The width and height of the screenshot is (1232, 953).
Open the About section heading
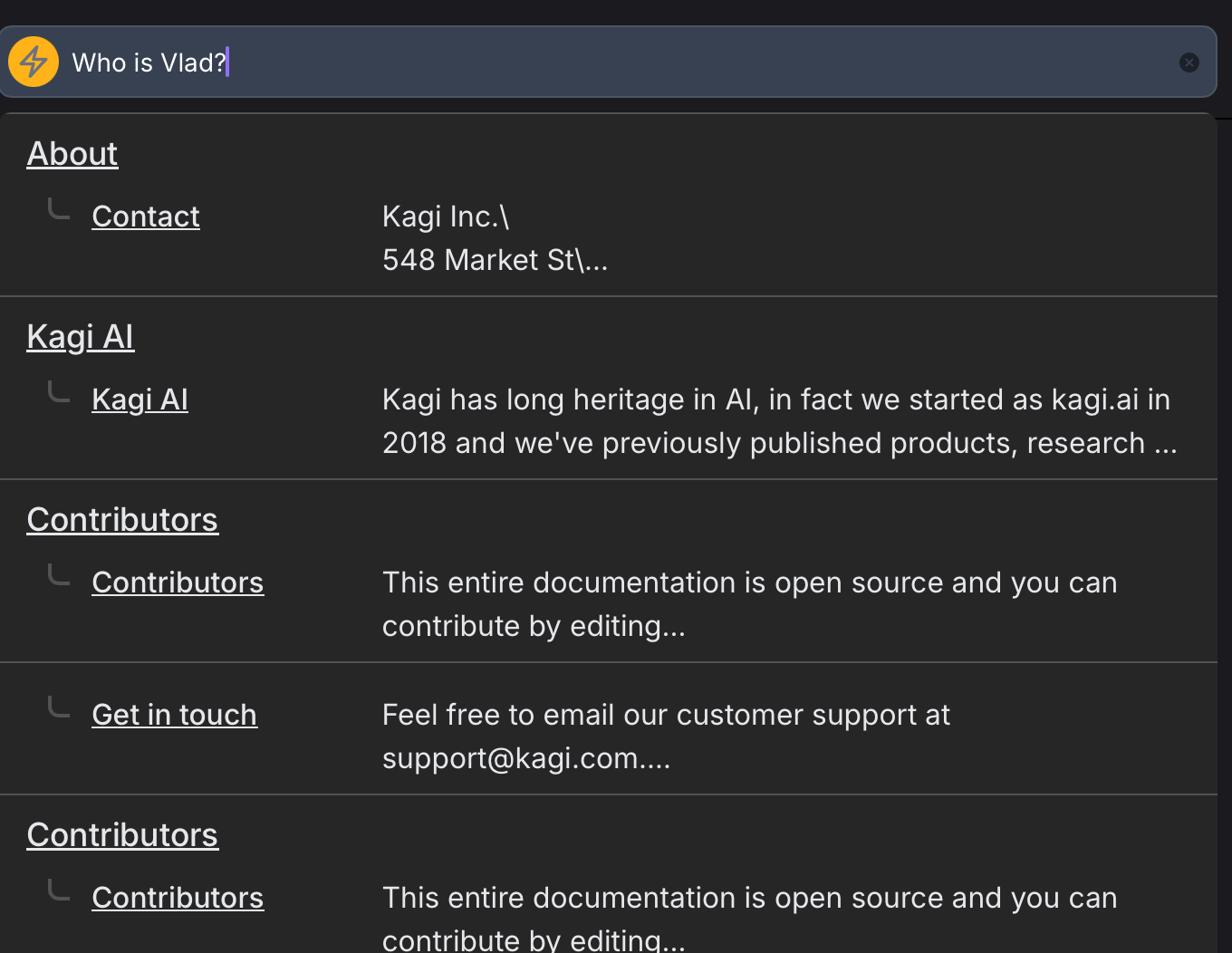[x=72, y=154]
